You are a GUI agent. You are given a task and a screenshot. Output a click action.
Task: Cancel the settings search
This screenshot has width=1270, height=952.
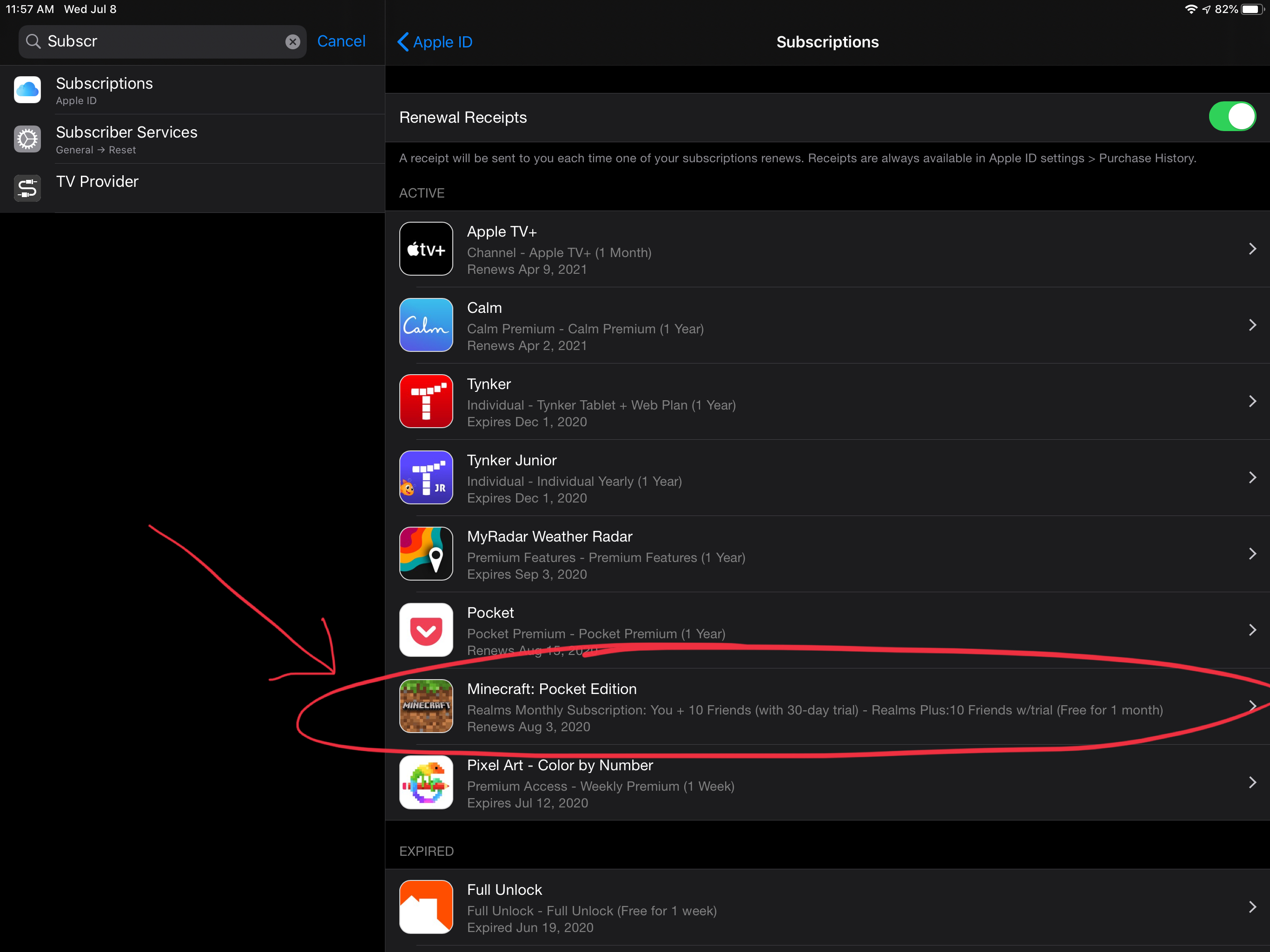(341, 41)
